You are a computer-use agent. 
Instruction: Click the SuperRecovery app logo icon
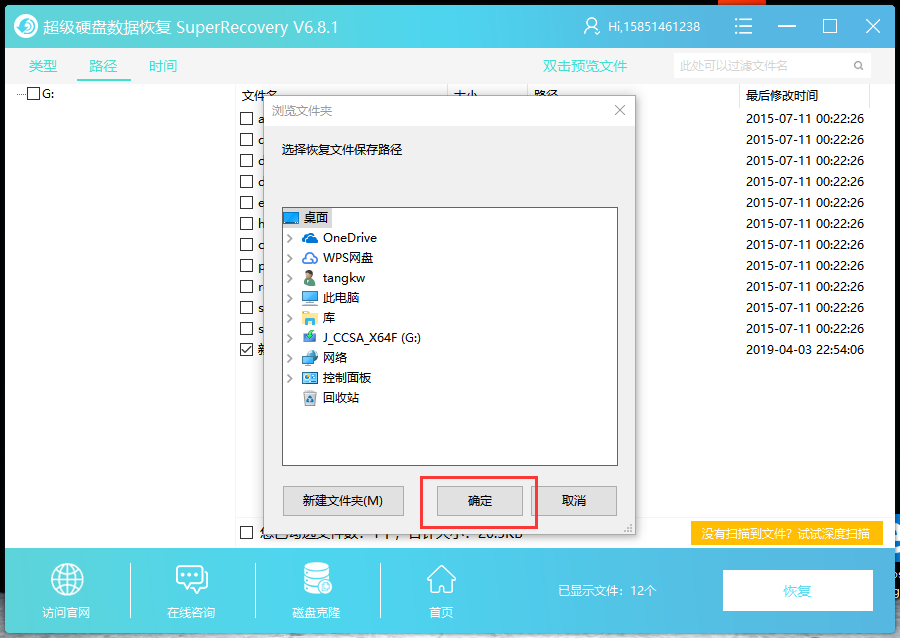(x=25, y=26)
